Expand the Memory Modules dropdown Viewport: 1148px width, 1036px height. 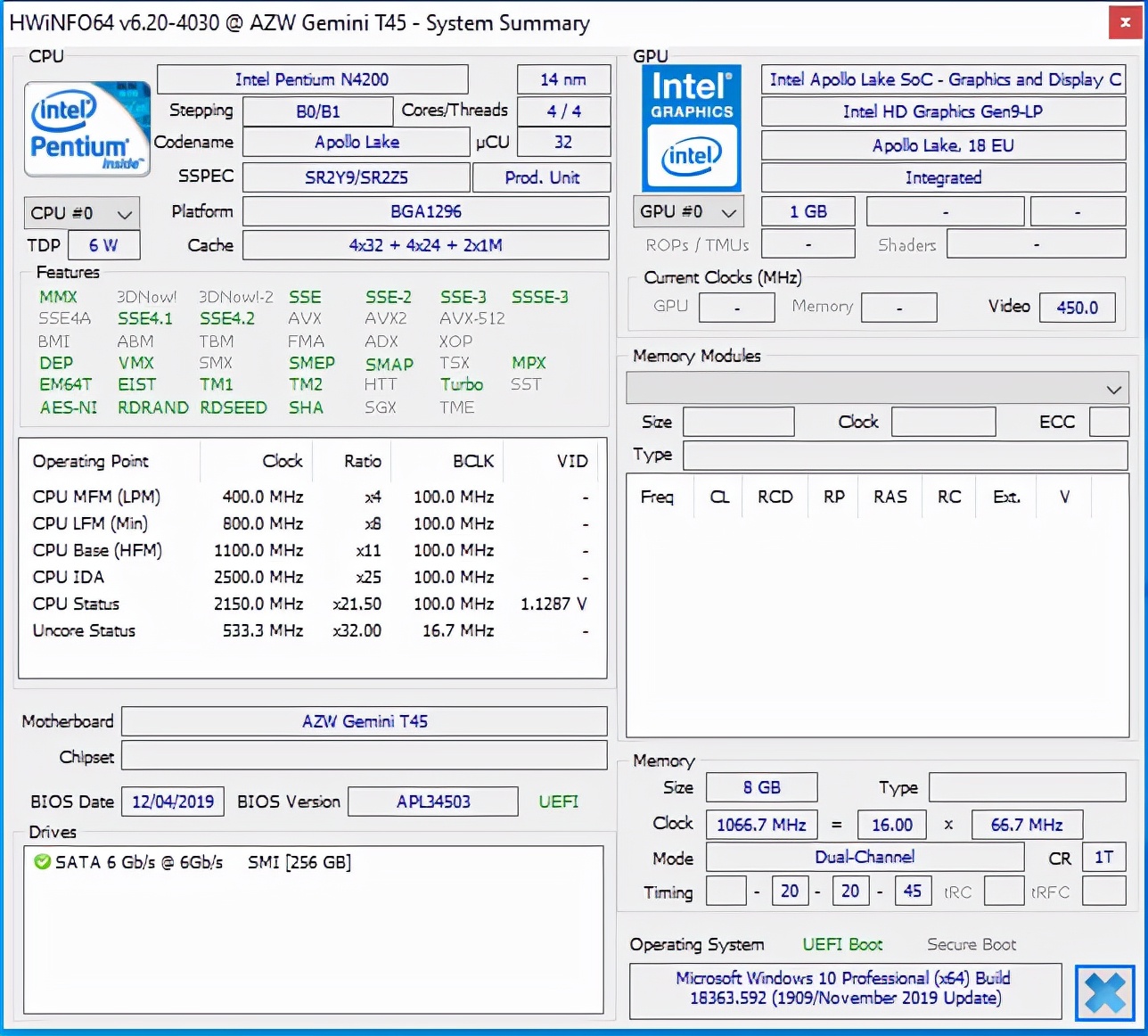[x=877, y=389]
